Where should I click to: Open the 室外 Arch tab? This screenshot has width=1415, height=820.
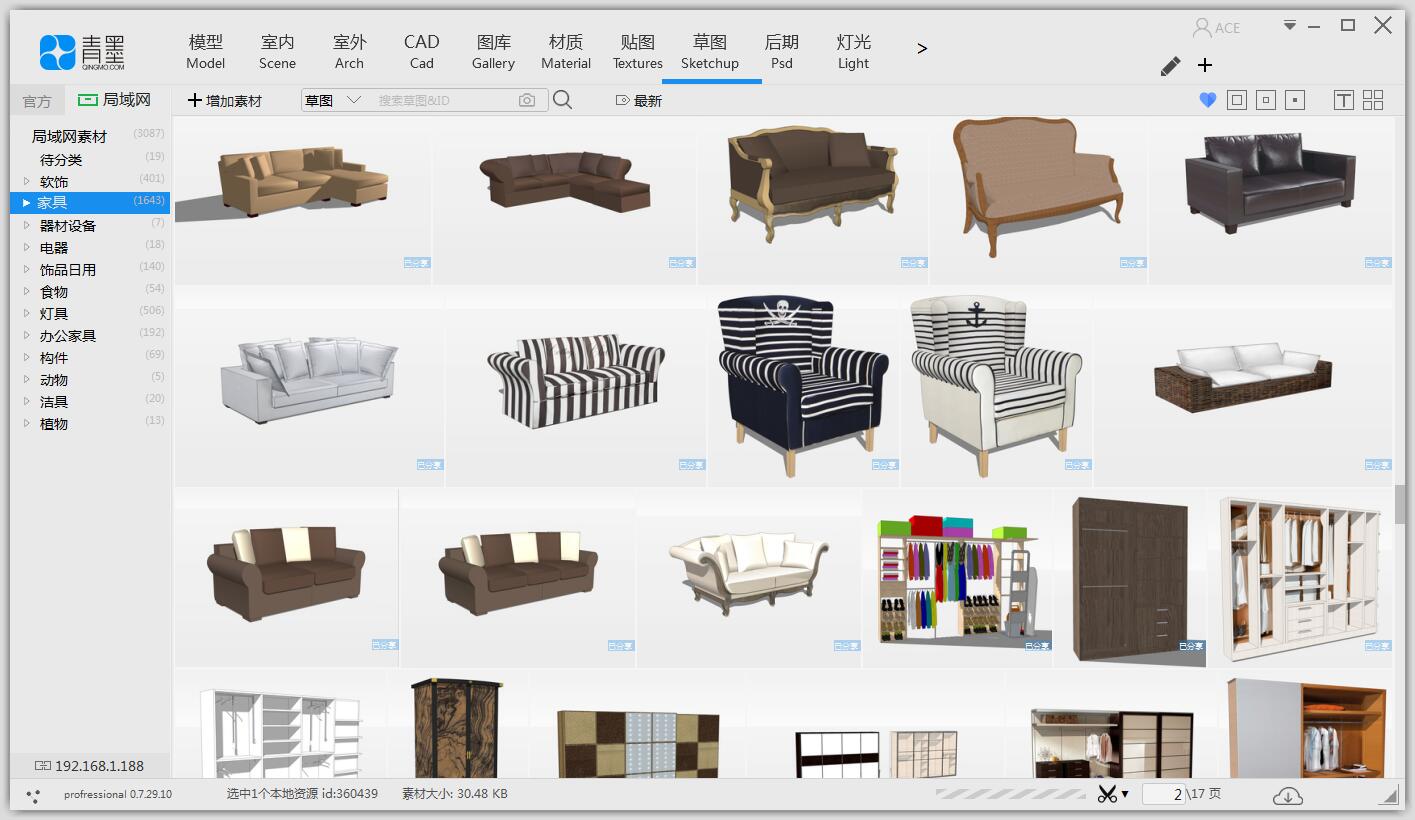tap(350, 52)
